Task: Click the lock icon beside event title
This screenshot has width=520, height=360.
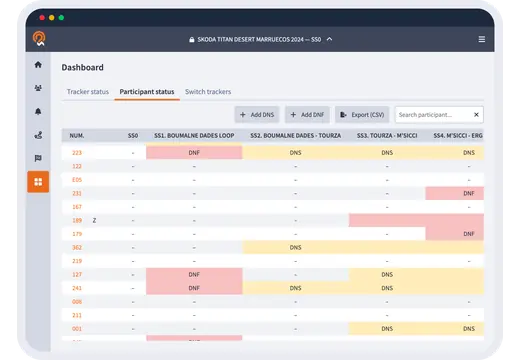Action: point(192,40)
